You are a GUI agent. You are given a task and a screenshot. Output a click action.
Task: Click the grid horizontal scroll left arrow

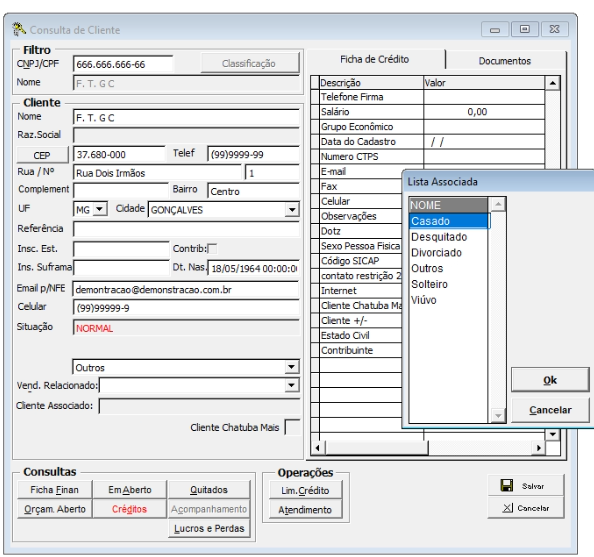(x=317, y=448)
